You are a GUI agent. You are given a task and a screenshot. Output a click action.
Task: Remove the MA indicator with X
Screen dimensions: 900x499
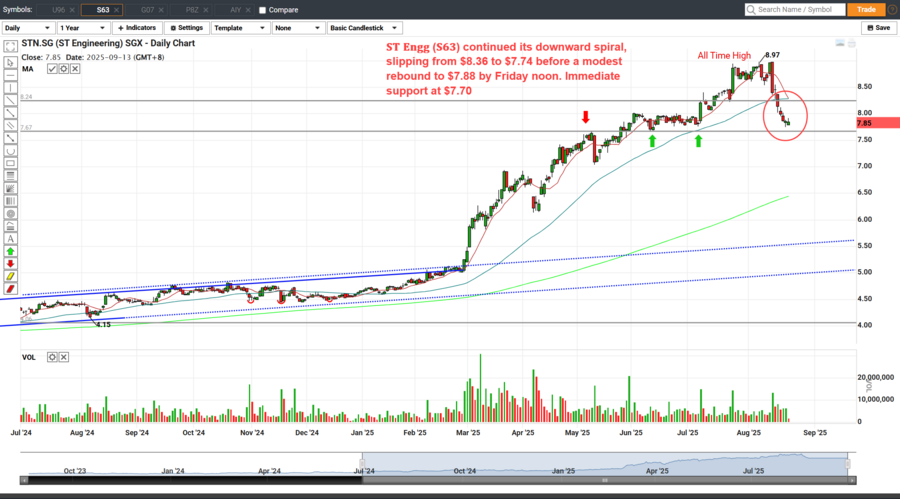click(x=75, y=69)
